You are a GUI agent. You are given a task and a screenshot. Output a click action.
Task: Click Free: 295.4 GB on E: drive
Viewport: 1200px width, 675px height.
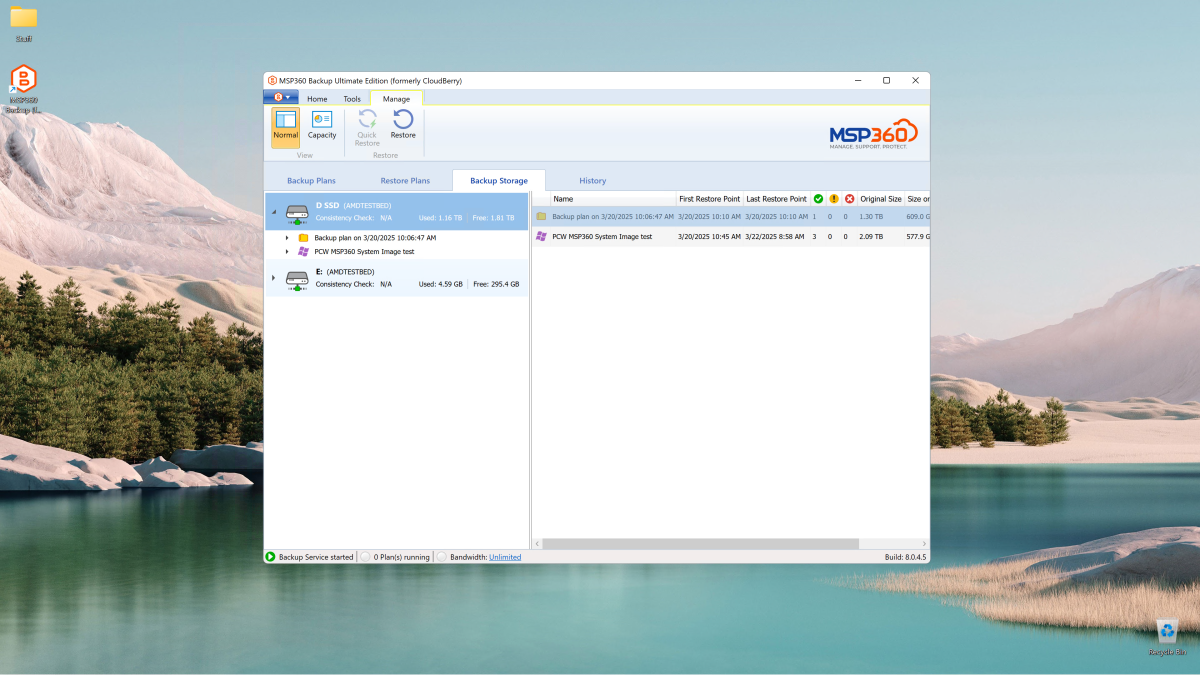click(x=495, y=284)
